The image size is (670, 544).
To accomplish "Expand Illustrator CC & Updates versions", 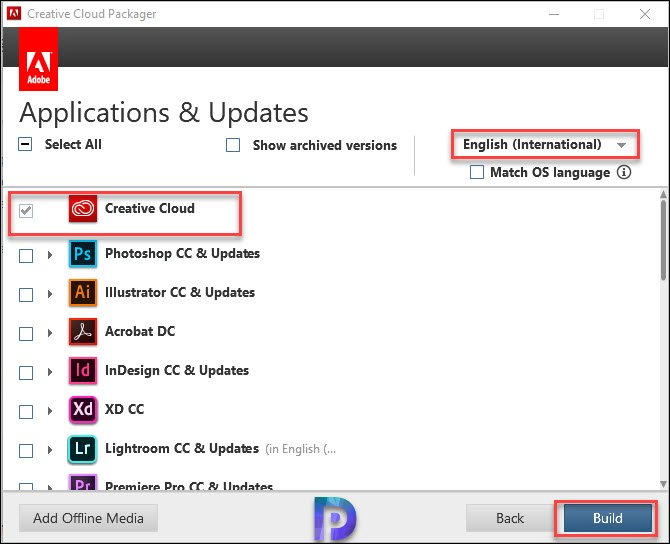I will (50, 294).
